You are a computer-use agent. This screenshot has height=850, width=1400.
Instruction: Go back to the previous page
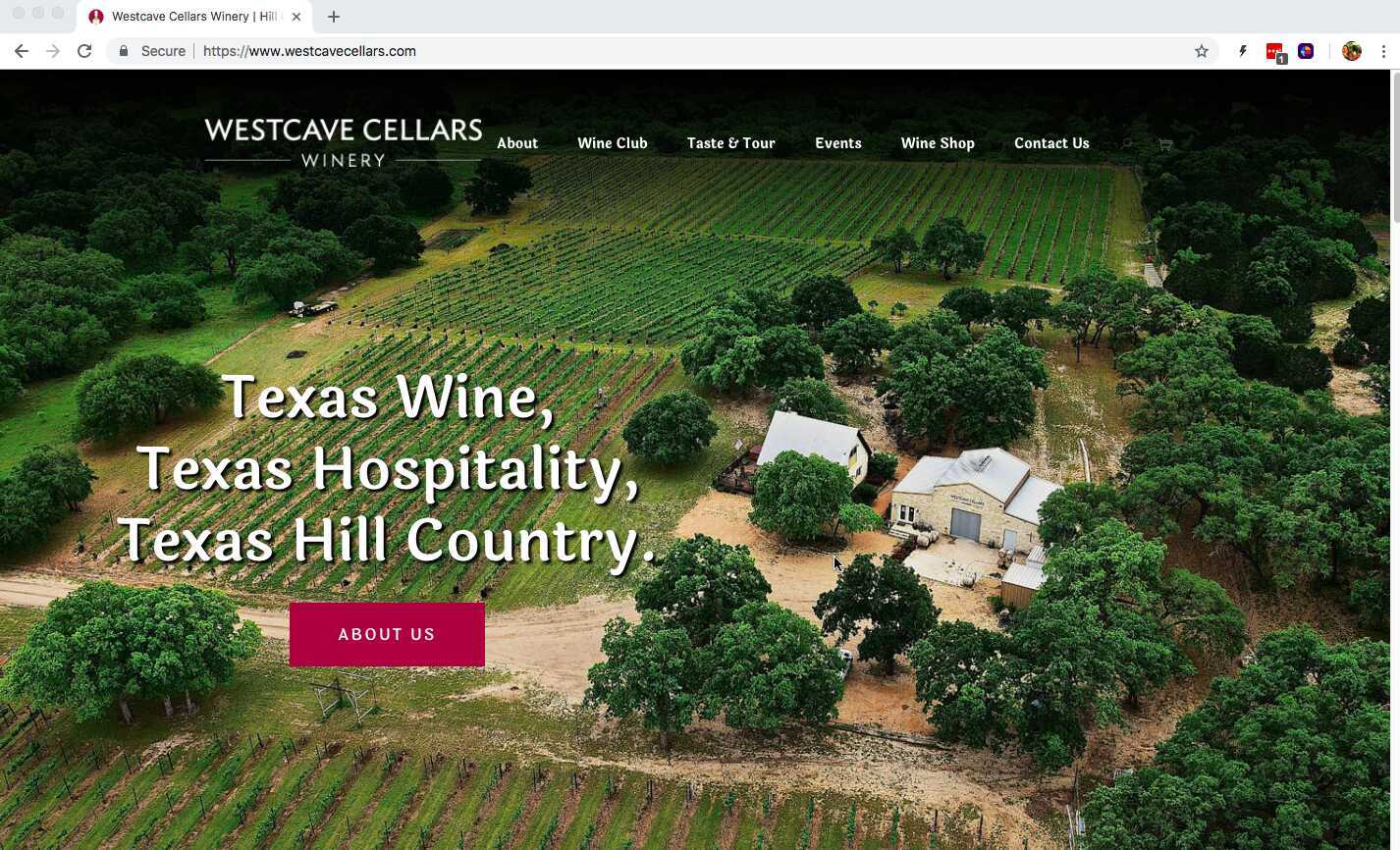(x=22, y=51)
